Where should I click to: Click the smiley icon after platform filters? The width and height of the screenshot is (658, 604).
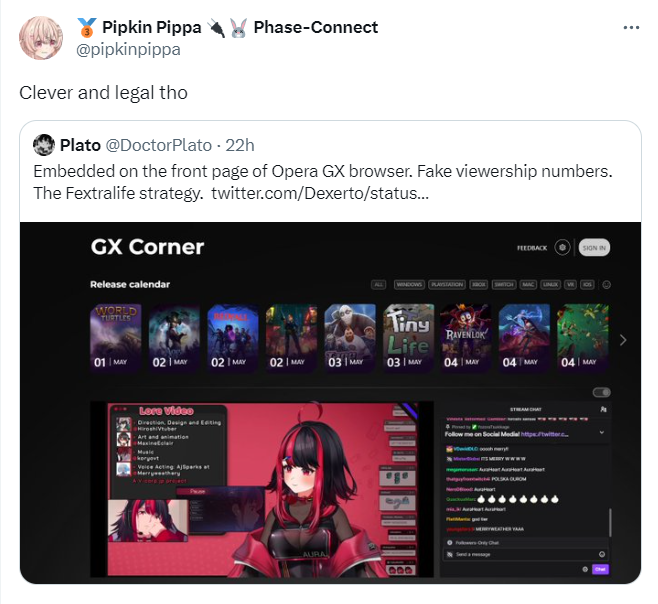click(x=606, y=285)
